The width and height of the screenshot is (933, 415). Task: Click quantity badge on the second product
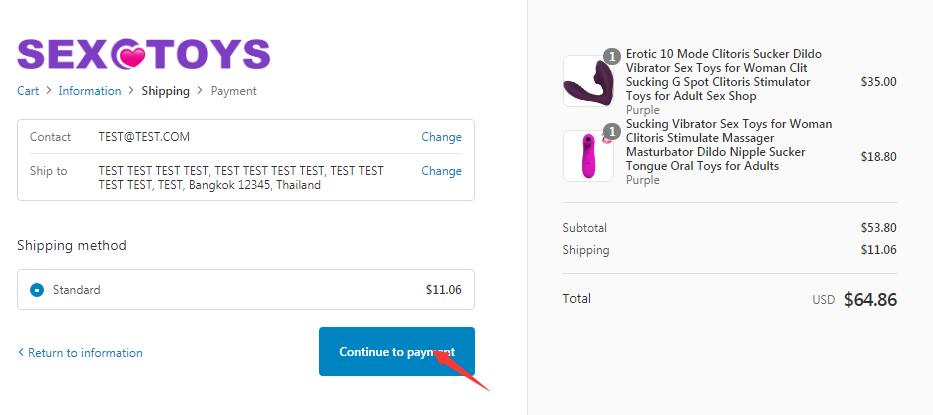pos(612,130)
